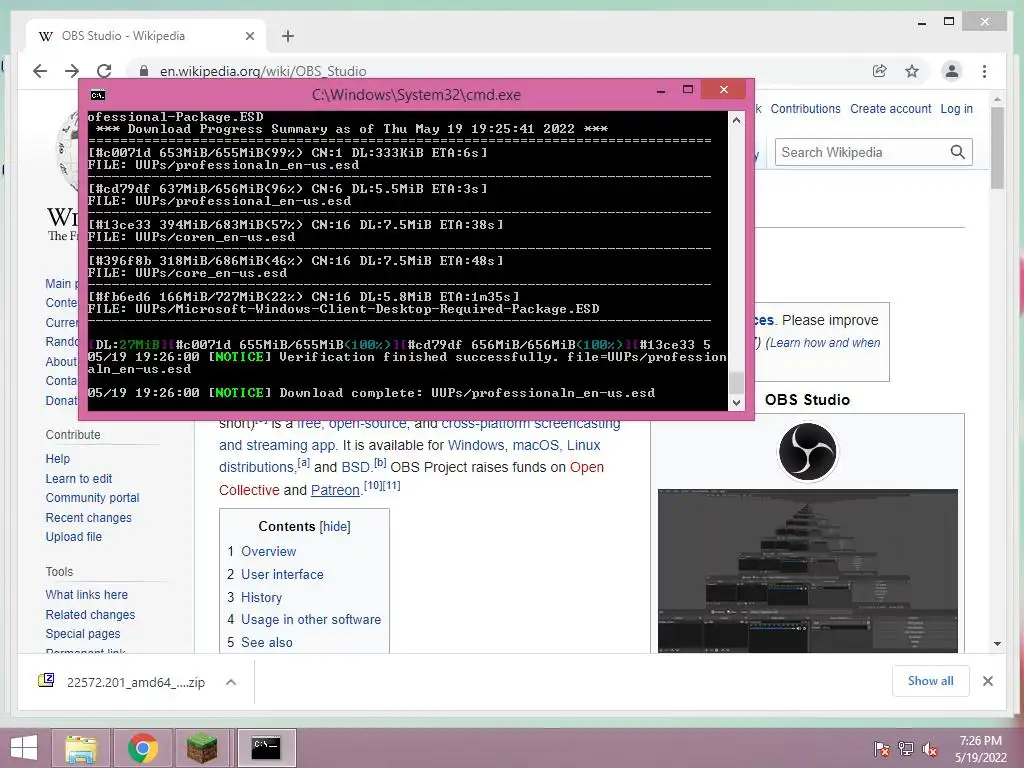Image resolution: width=1024 pixels, height=768 pixels.
Task: Jump to Overview section
Action: [268, 551]
